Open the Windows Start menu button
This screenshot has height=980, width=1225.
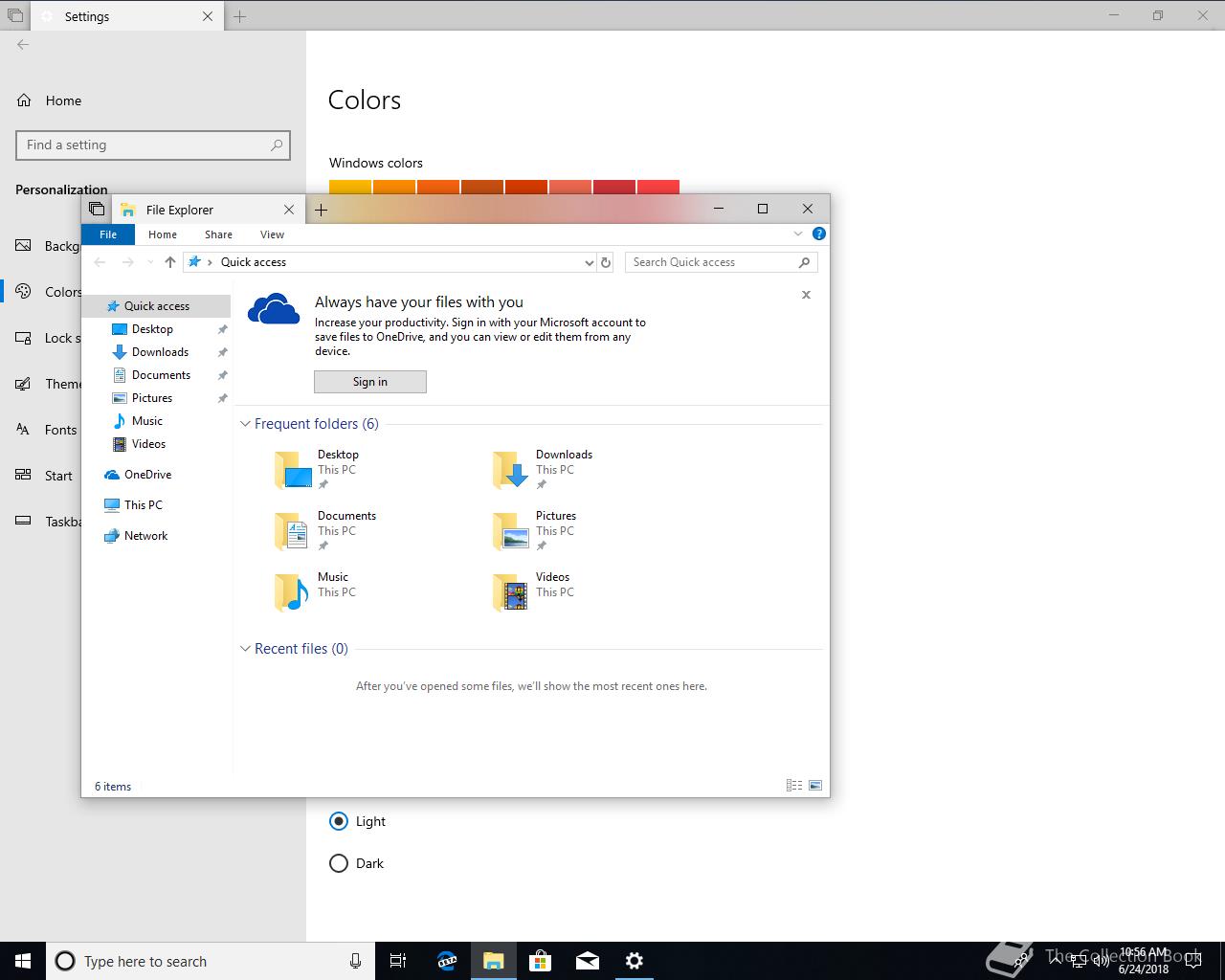tap(23, 961)
